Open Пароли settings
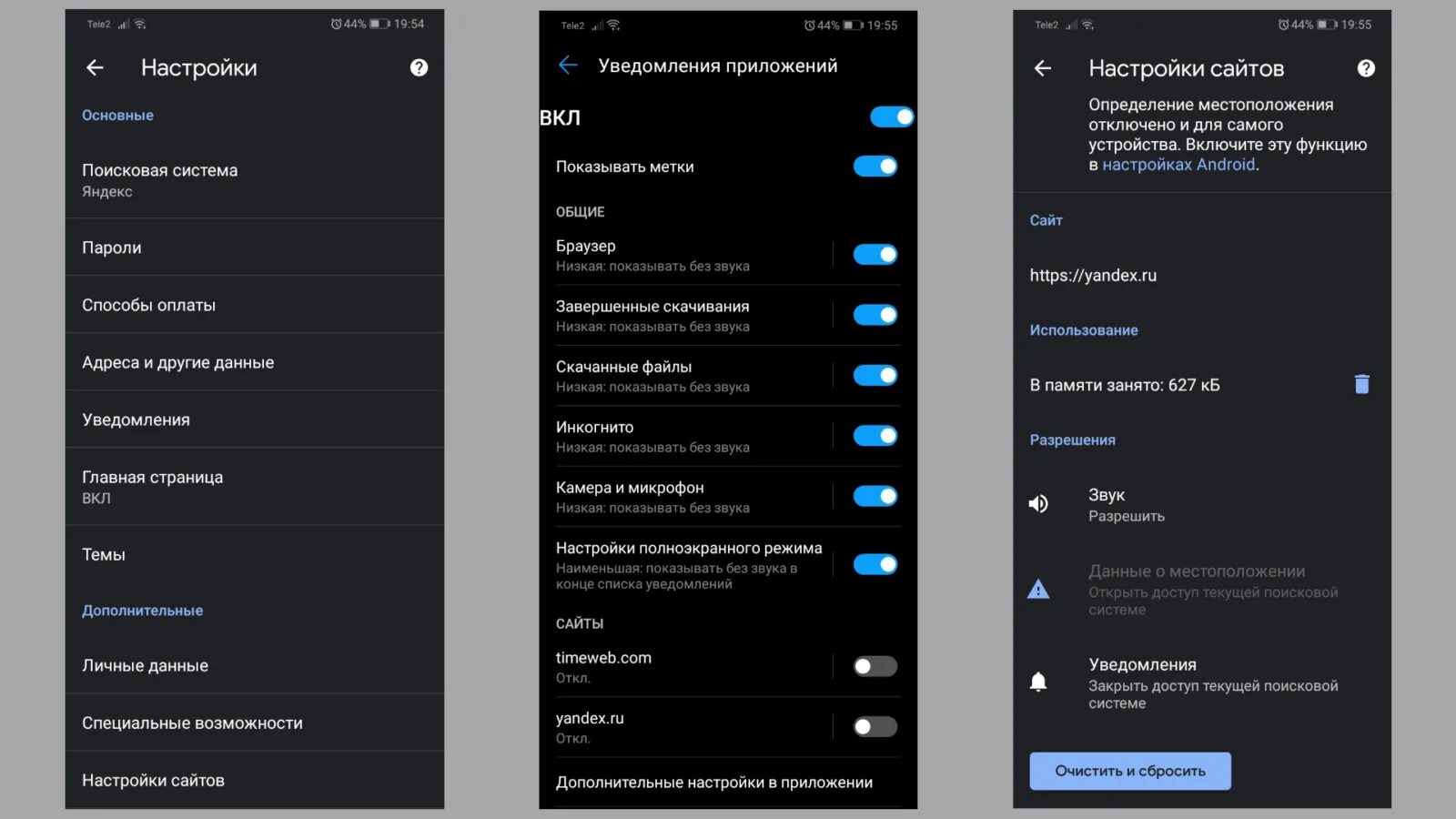1456x819 pixels. [255, 248]
